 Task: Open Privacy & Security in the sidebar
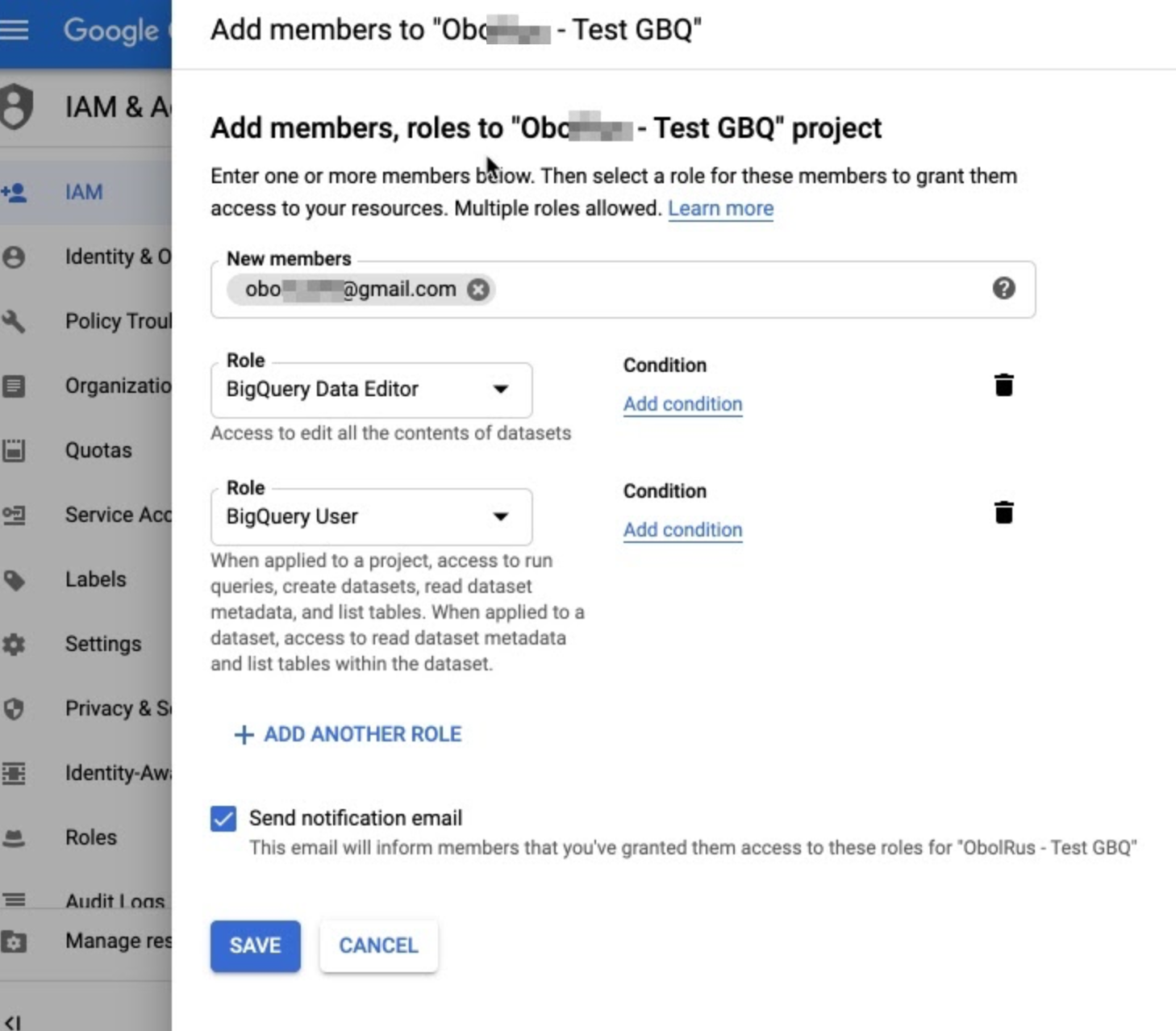(x=118, y=708)
